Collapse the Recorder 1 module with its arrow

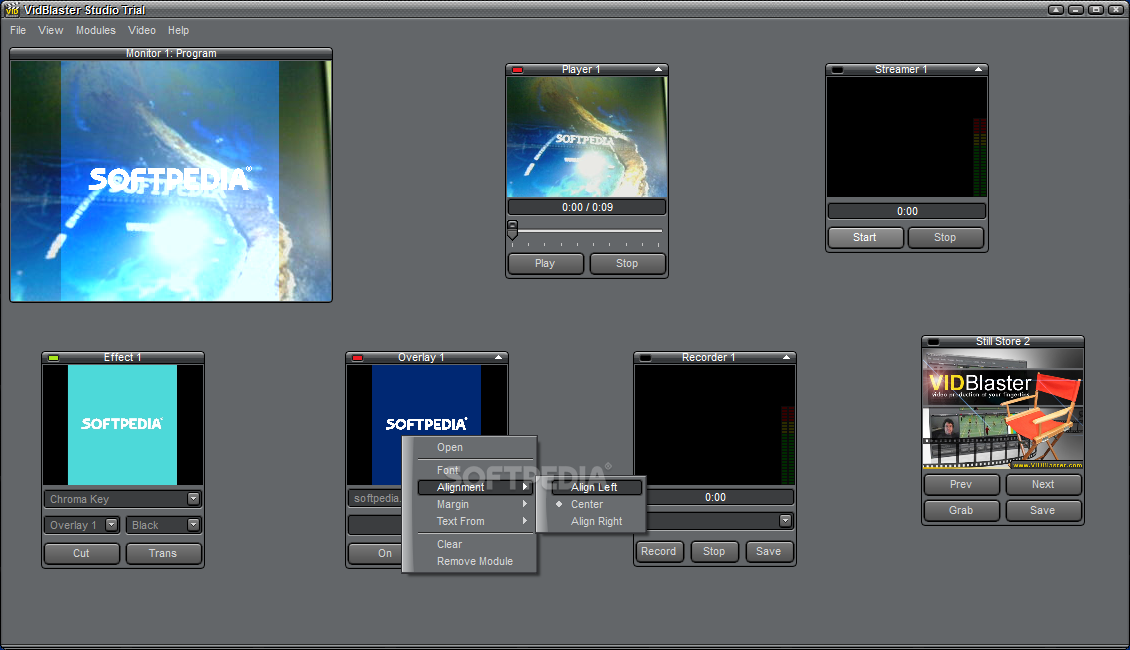tap(786, 357)
